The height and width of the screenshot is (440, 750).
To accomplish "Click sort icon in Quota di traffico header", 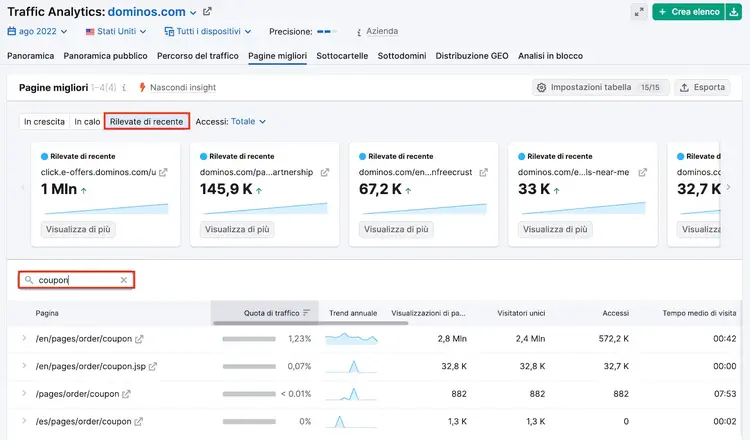I will (307, 313).
